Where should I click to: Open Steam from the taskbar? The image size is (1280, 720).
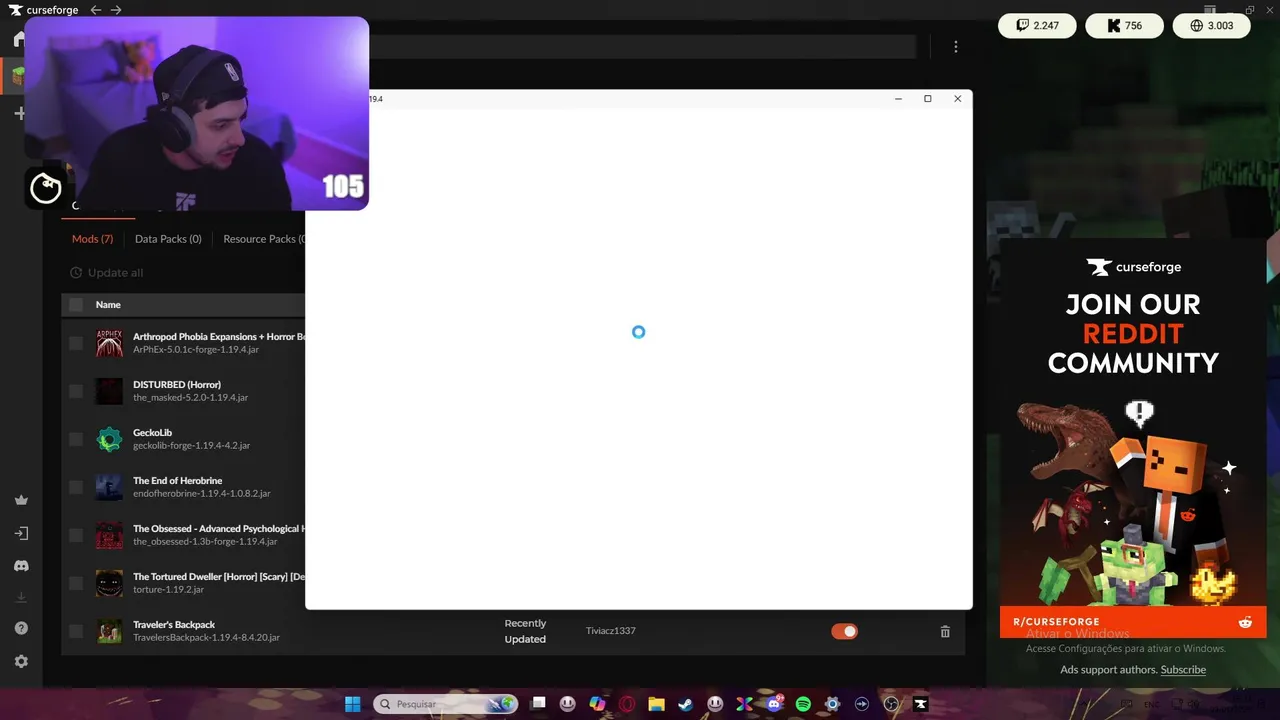click(x=685, y=704)
